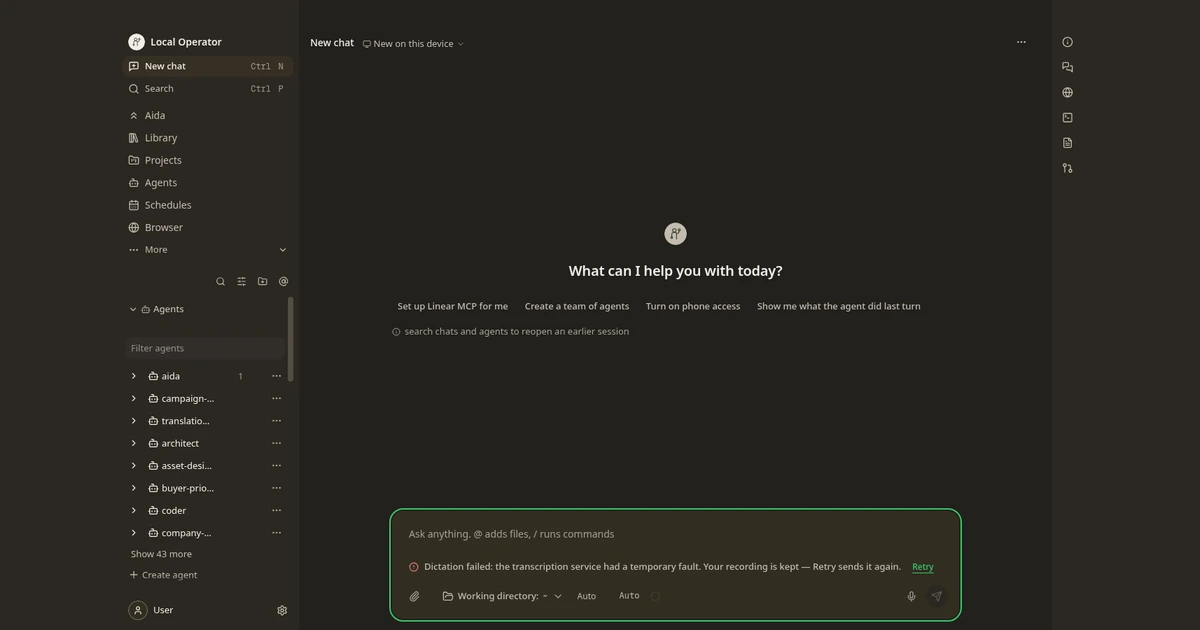Click Show 43 more agents
Screen dimensions: 1200x630
[x=161, y=554]
